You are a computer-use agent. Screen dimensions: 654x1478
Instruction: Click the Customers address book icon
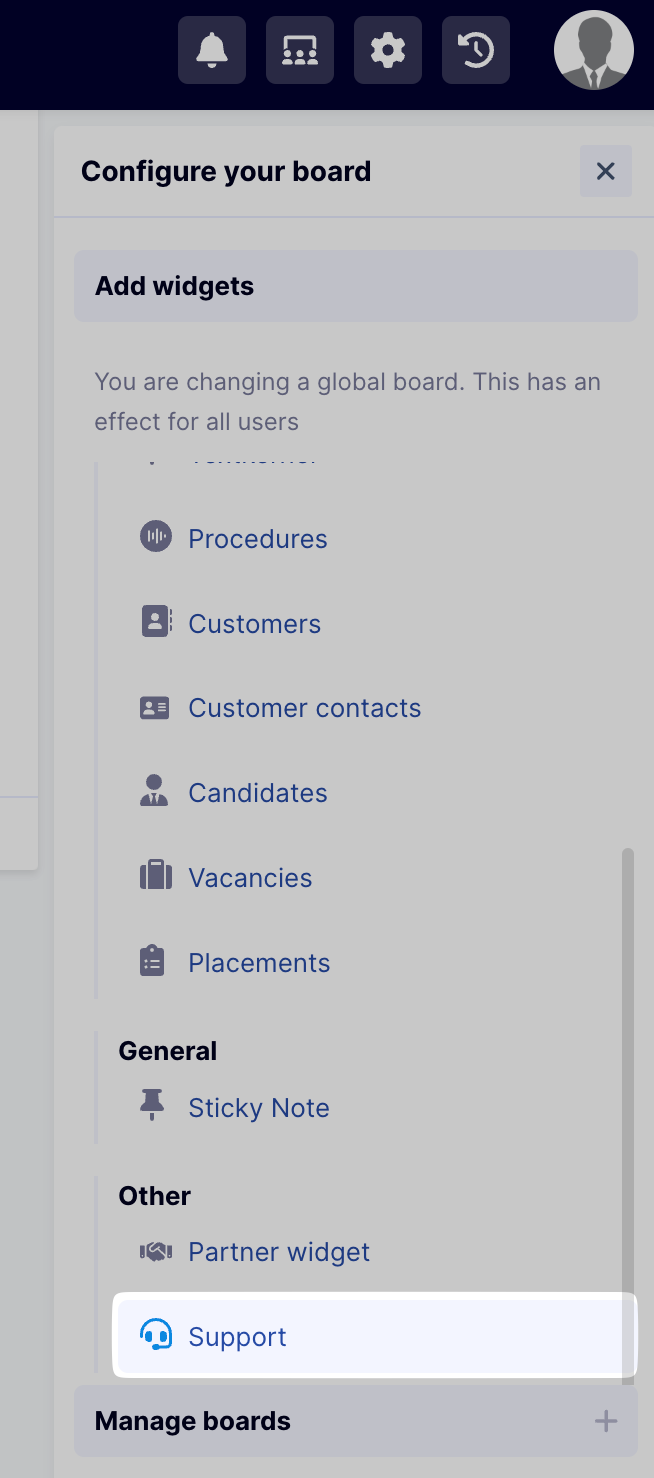155,623
